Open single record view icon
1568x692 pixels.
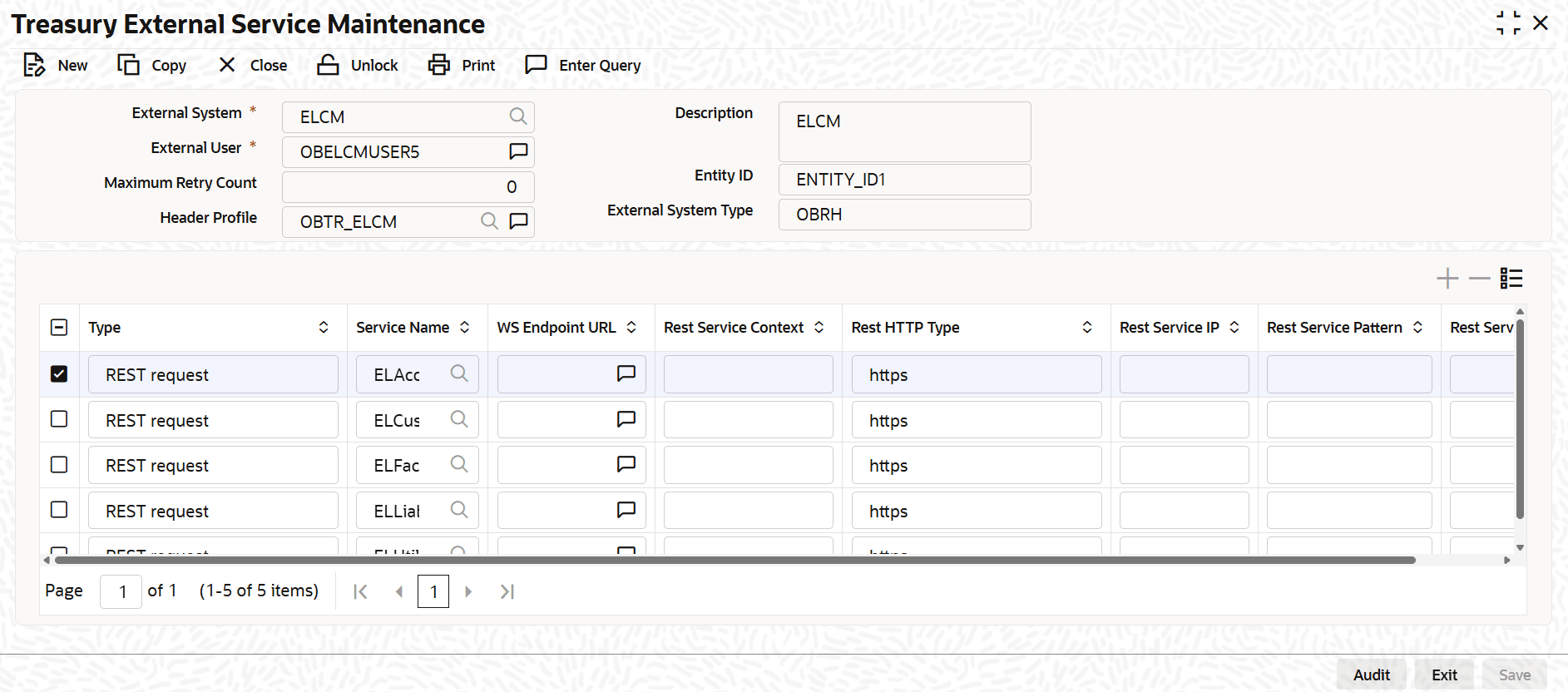tap(1511, 278)
